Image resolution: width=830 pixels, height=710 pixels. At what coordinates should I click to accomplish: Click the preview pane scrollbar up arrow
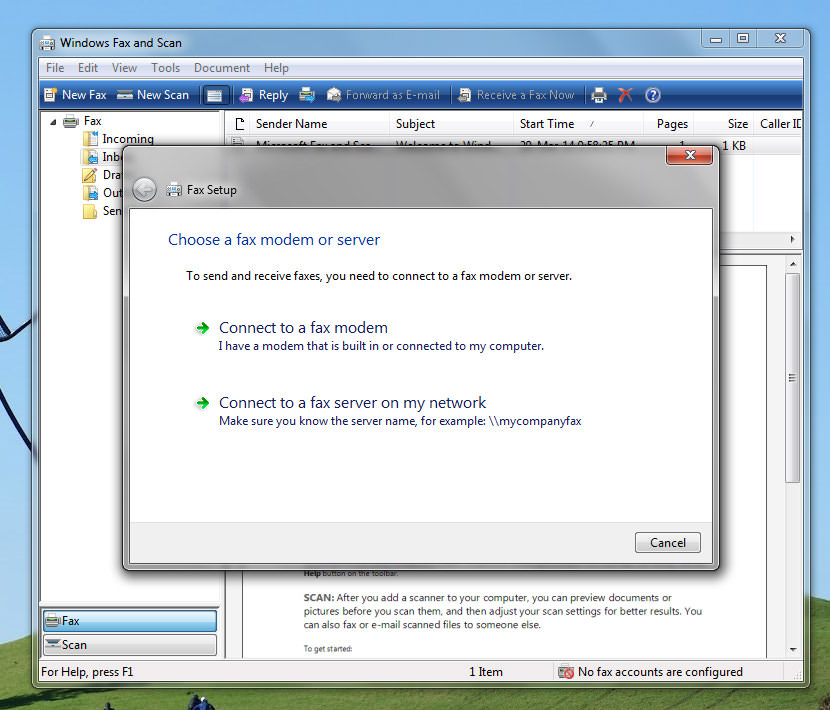[792, 264]
